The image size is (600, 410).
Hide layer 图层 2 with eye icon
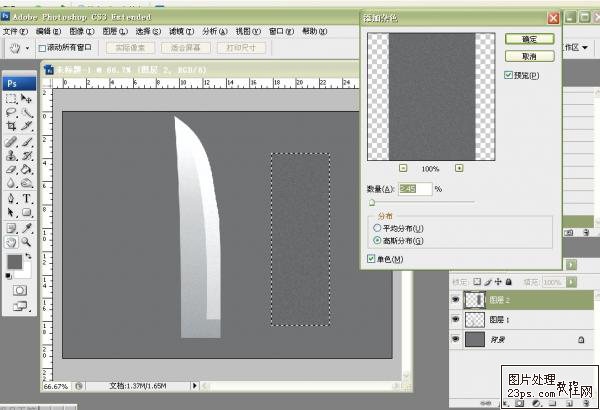[x=455, y=300]
